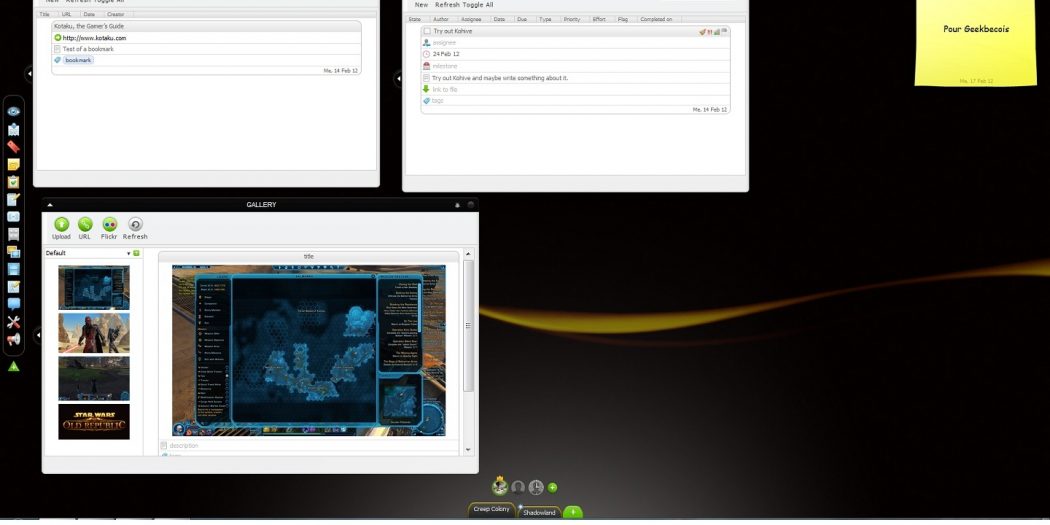The height and width of the screenshot is (525, 1050).
Task: Open the Flickr import in Gallery
Action: point(109,225)
